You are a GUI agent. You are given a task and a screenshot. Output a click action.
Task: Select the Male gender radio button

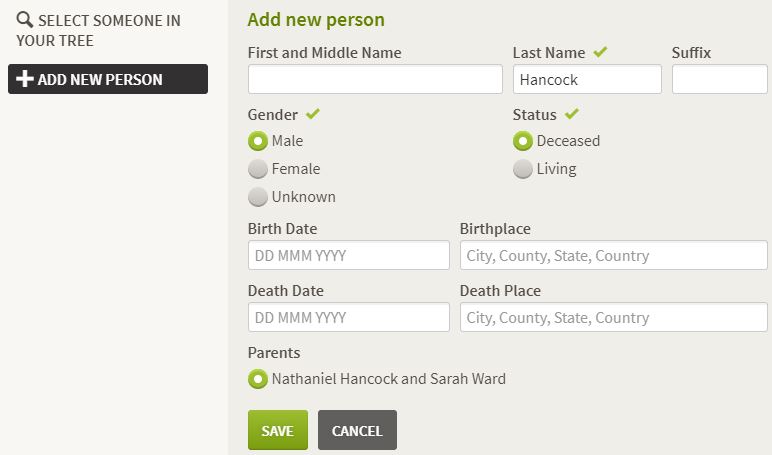(258, 141)
